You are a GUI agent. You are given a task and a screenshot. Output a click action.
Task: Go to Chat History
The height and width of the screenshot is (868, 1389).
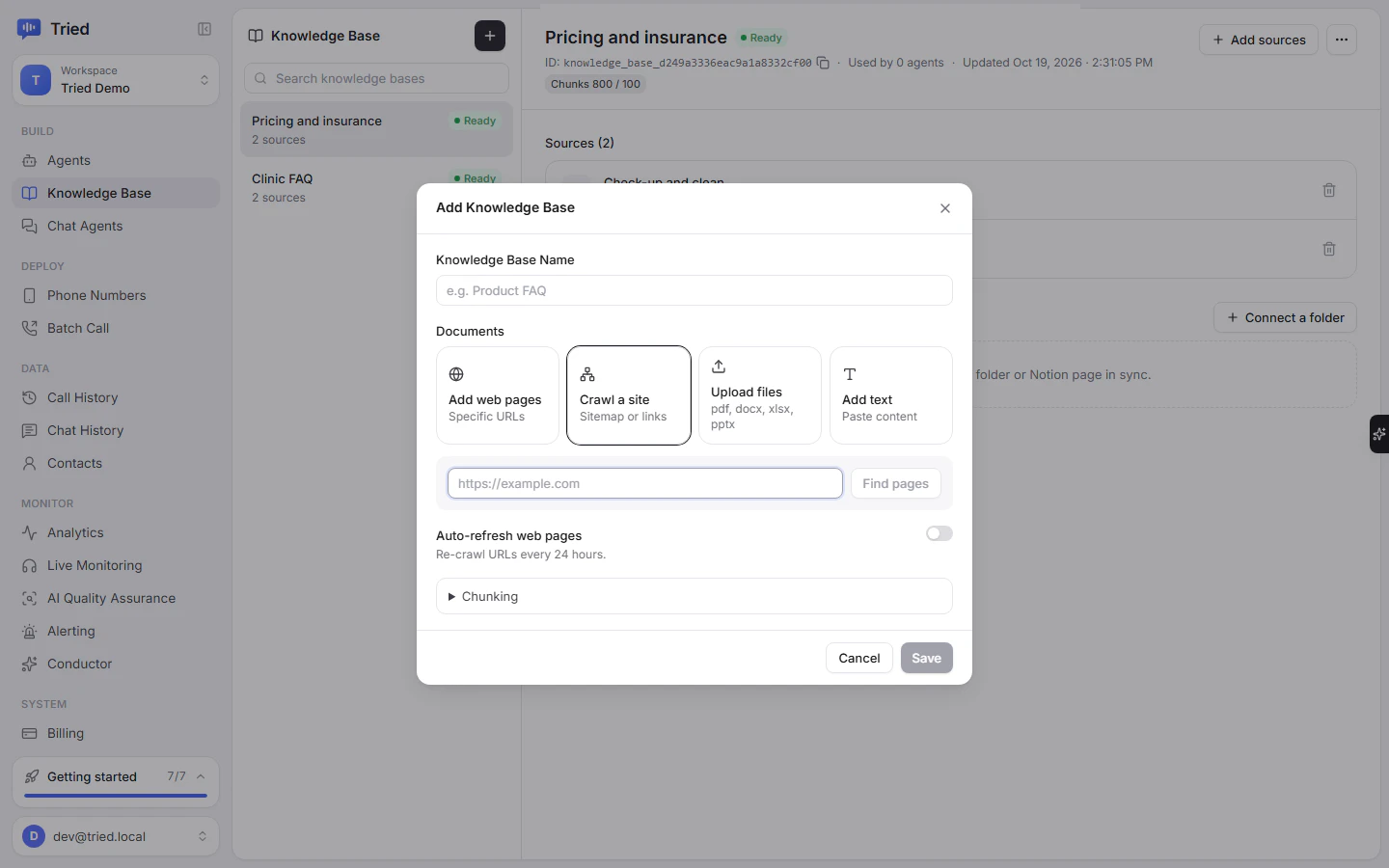point(116,430)
